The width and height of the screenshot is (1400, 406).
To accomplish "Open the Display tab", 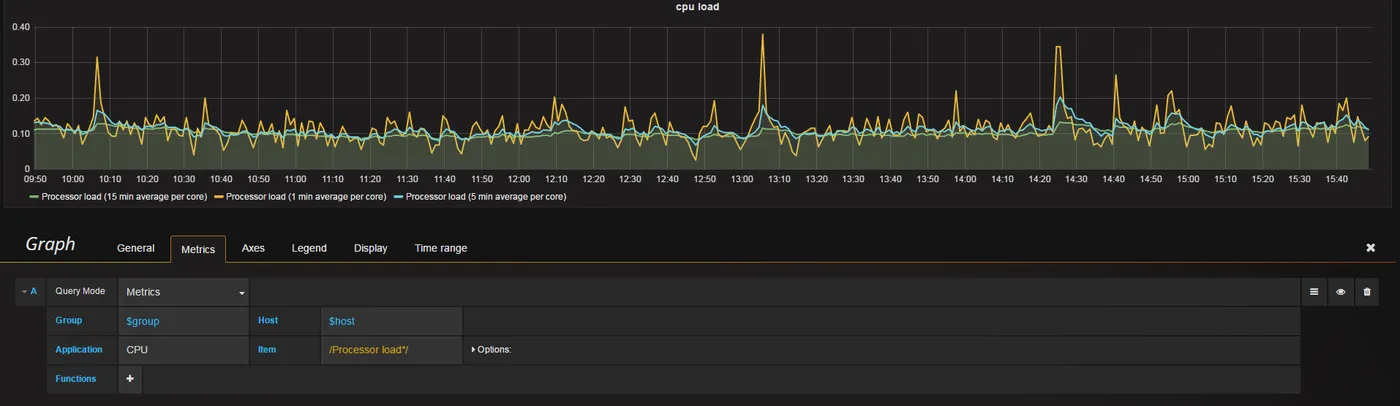I will pos(370,248).
